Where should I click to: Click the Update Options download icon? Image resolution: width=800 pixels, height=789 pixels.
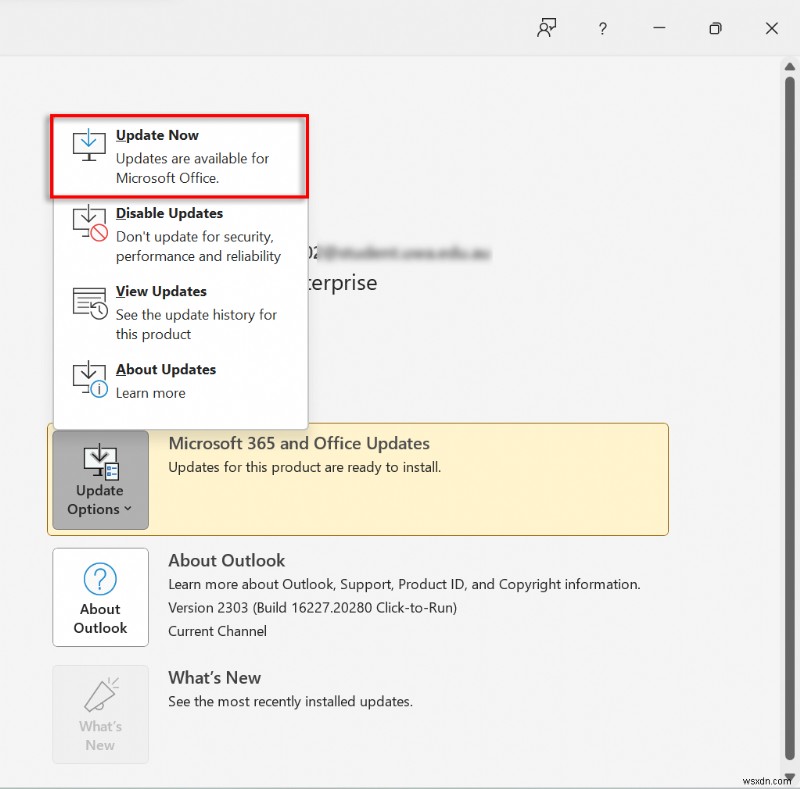[101, 461]
